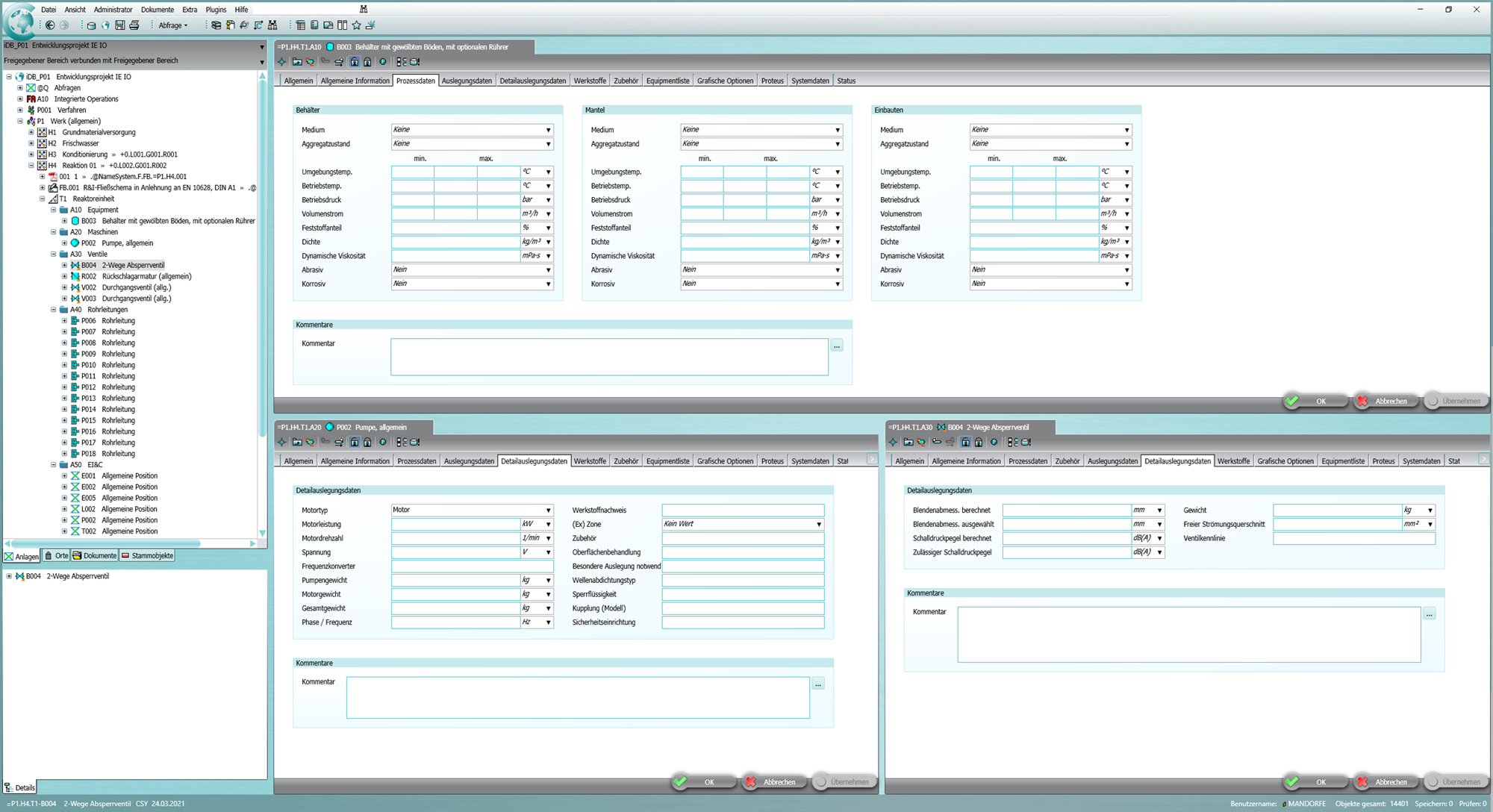Open the Abfrage dropdown in the toolbar
Viewport: 1493px width, 812px height.
point(173,25)
